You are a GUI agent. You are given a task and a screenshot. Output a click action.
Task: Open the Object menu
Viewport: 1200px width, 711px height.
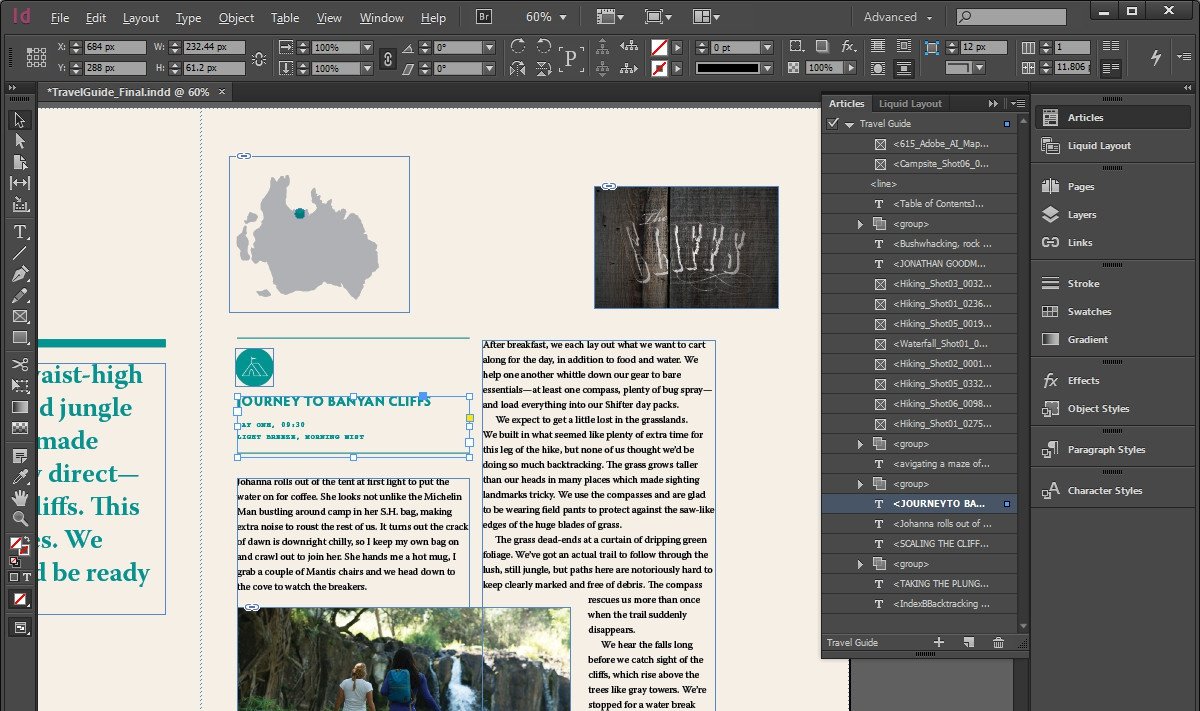[236, 18]
